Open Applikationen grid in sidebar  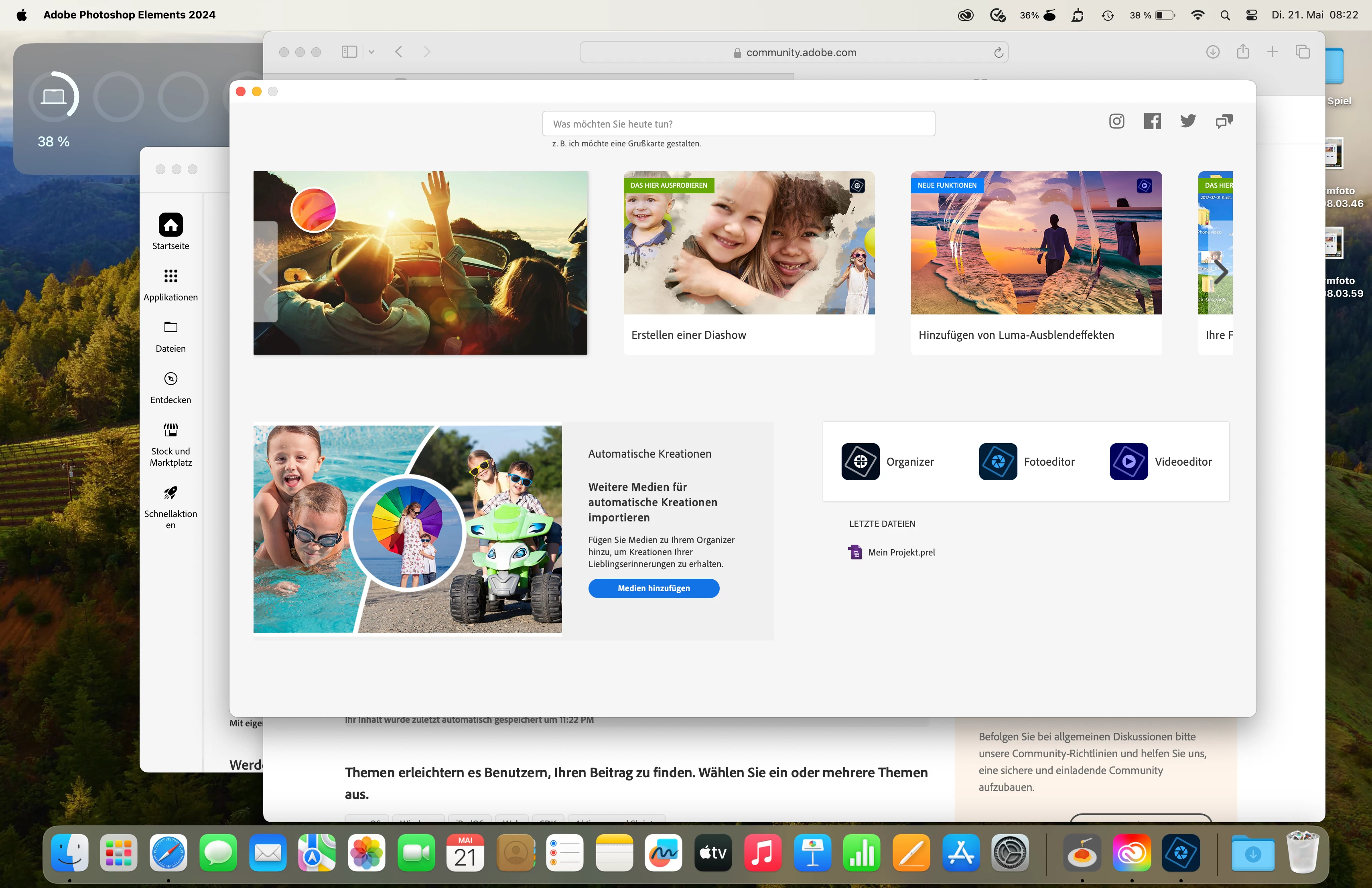click(170, 276)
